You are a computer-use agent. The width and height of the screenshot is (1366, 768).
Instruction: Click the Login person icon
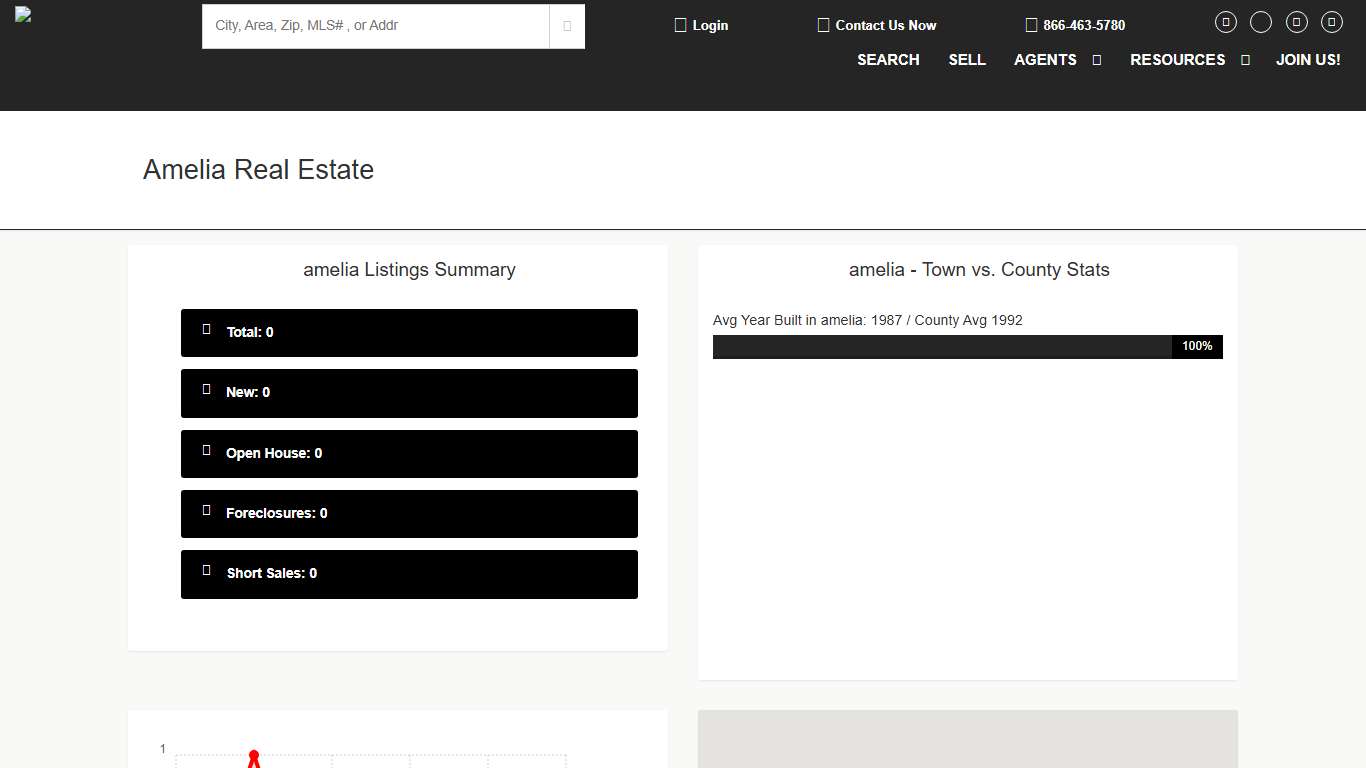coord(681,24)
